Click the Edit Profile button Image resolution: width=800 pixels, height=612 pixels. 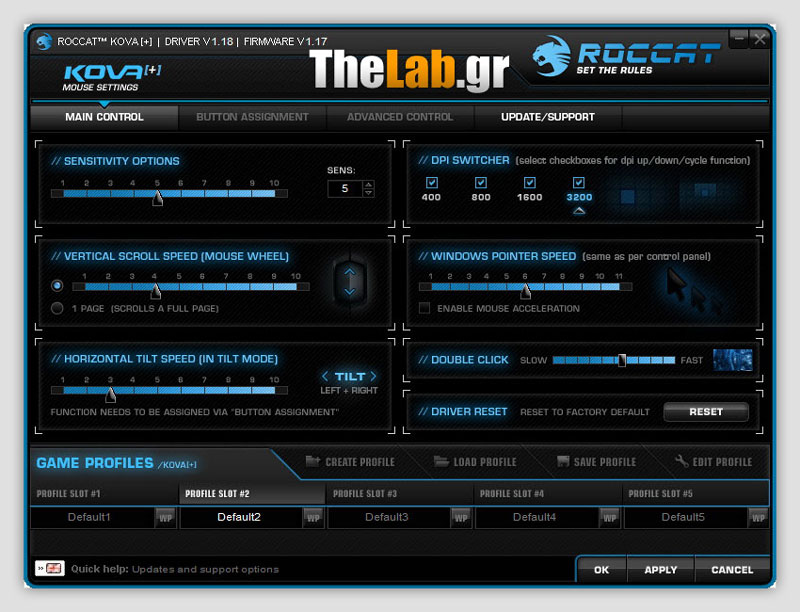point(713,462)
